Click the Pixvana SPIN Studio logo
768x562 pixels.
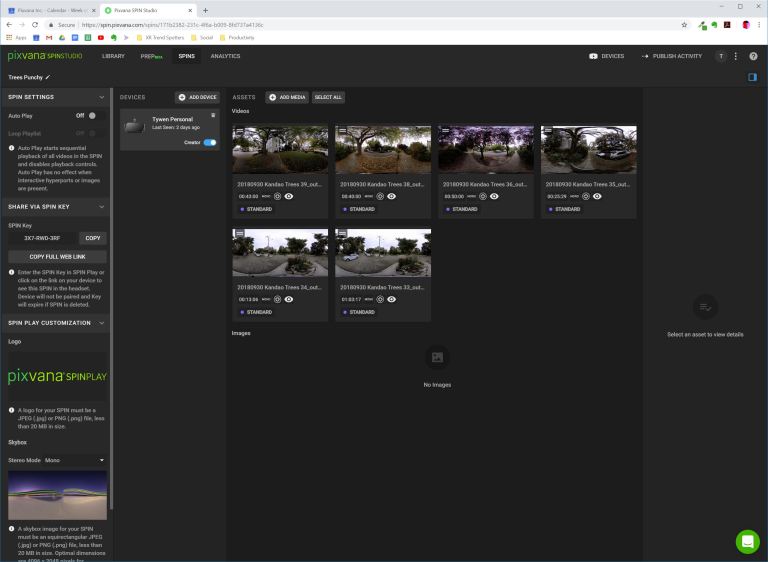coord(45,56)
